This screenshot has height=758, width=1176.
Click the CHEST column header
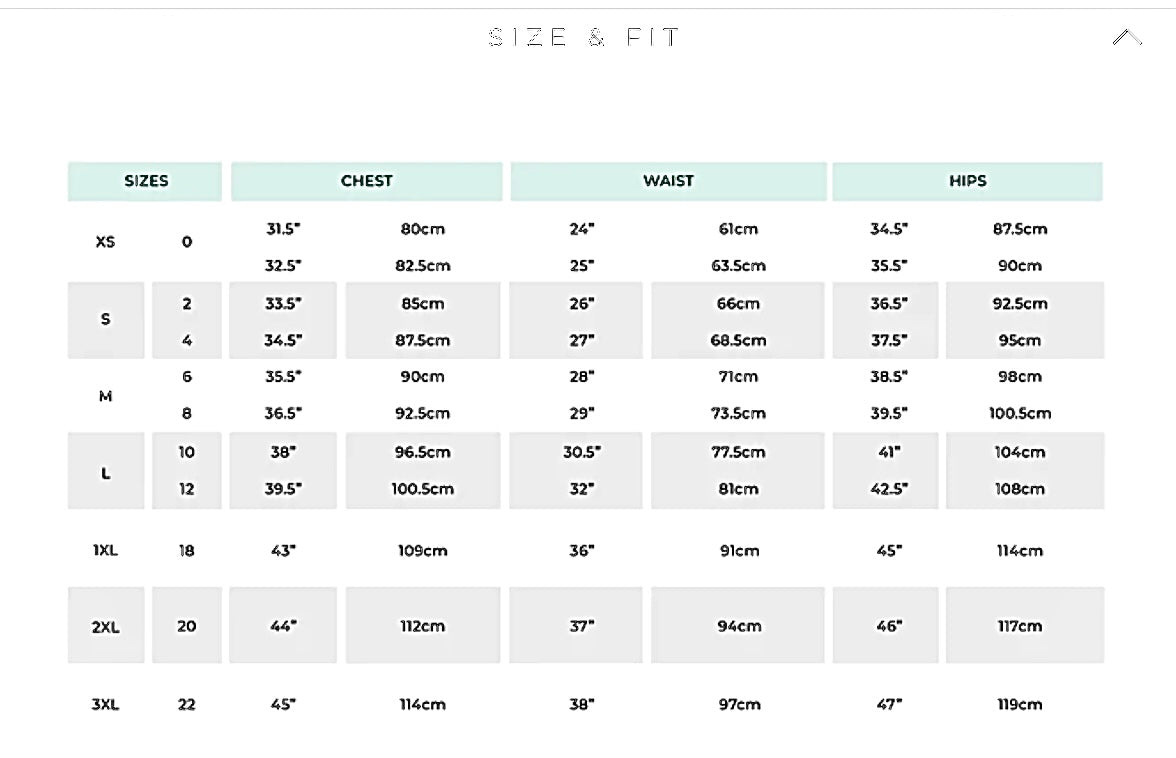pos(366,181)
